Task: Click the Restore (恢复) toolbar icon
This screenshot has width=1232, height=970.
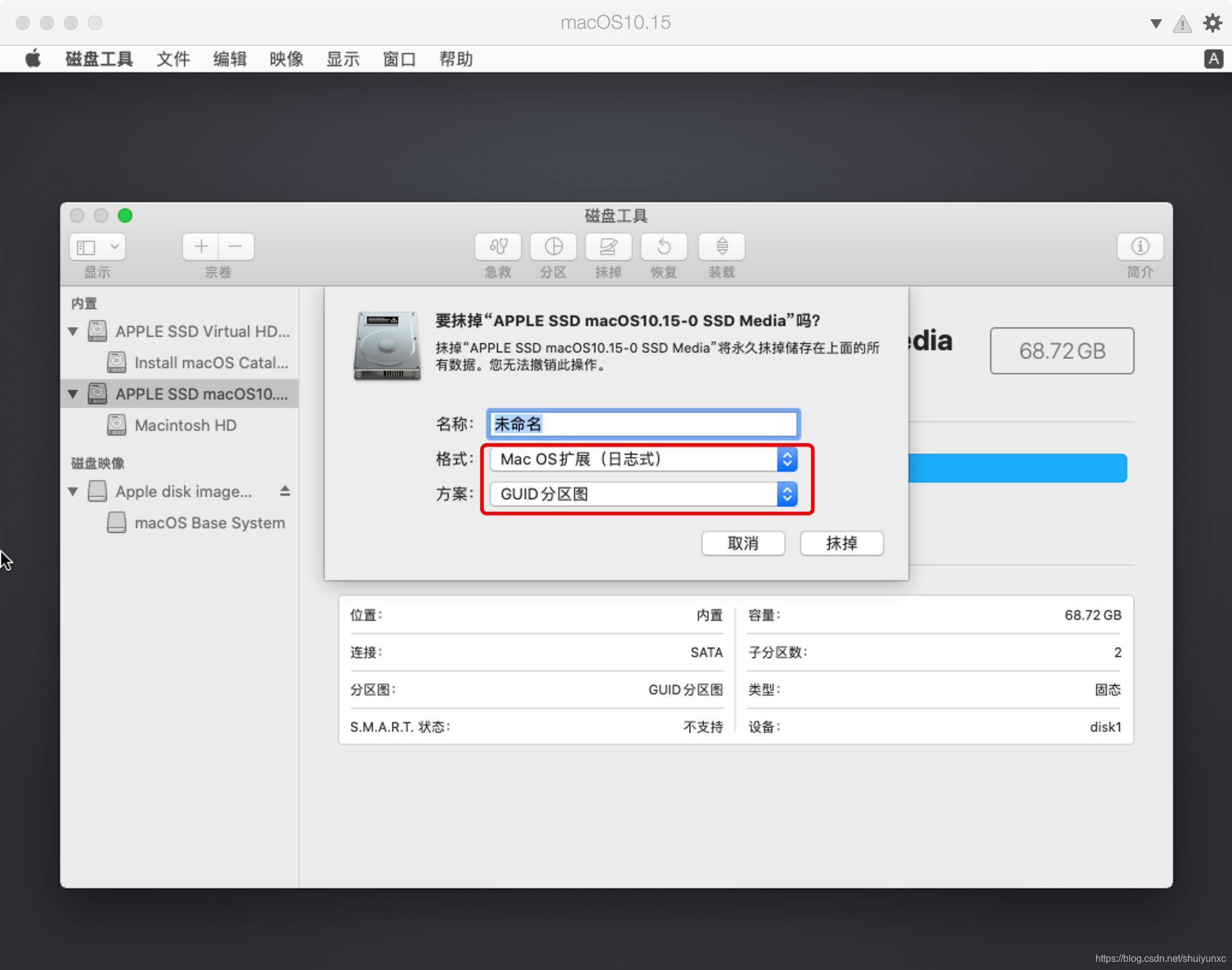Action: (x=664, y=247)
